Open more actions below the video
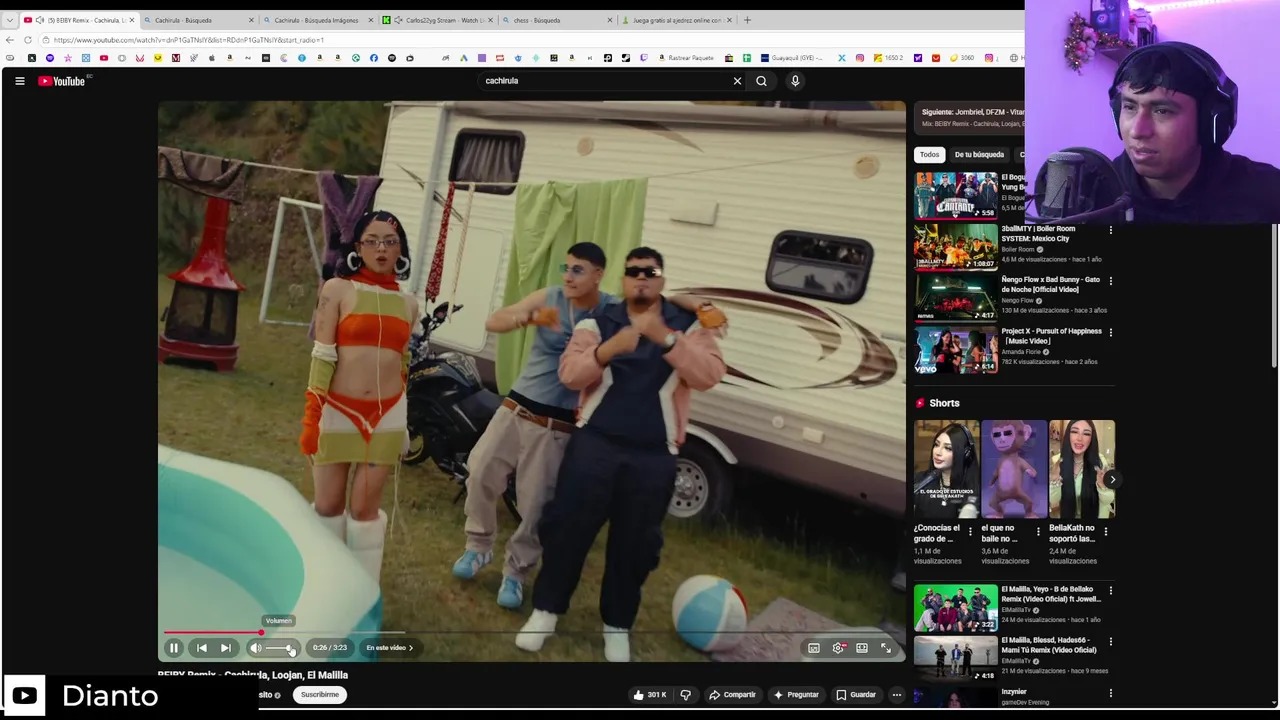Viewport: 1280px width, 720px height. [897, 695]
